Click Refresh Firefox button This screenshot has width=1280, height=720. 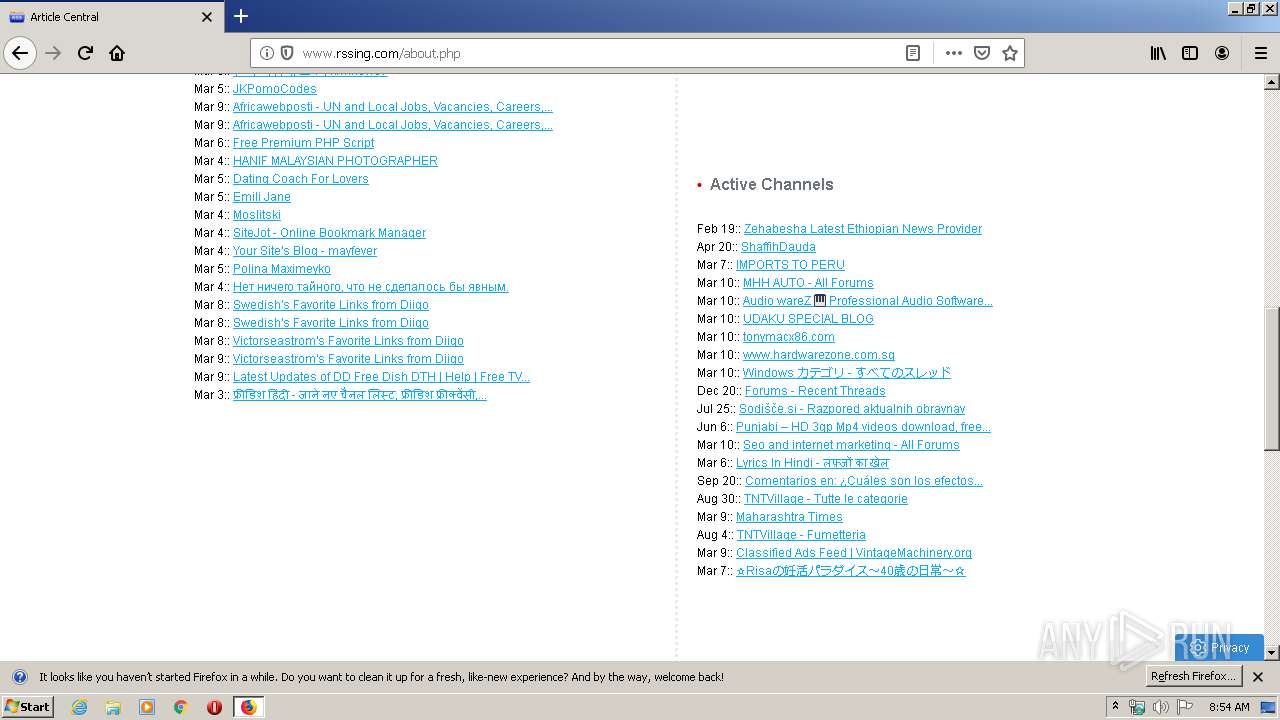coord(1194,676)
